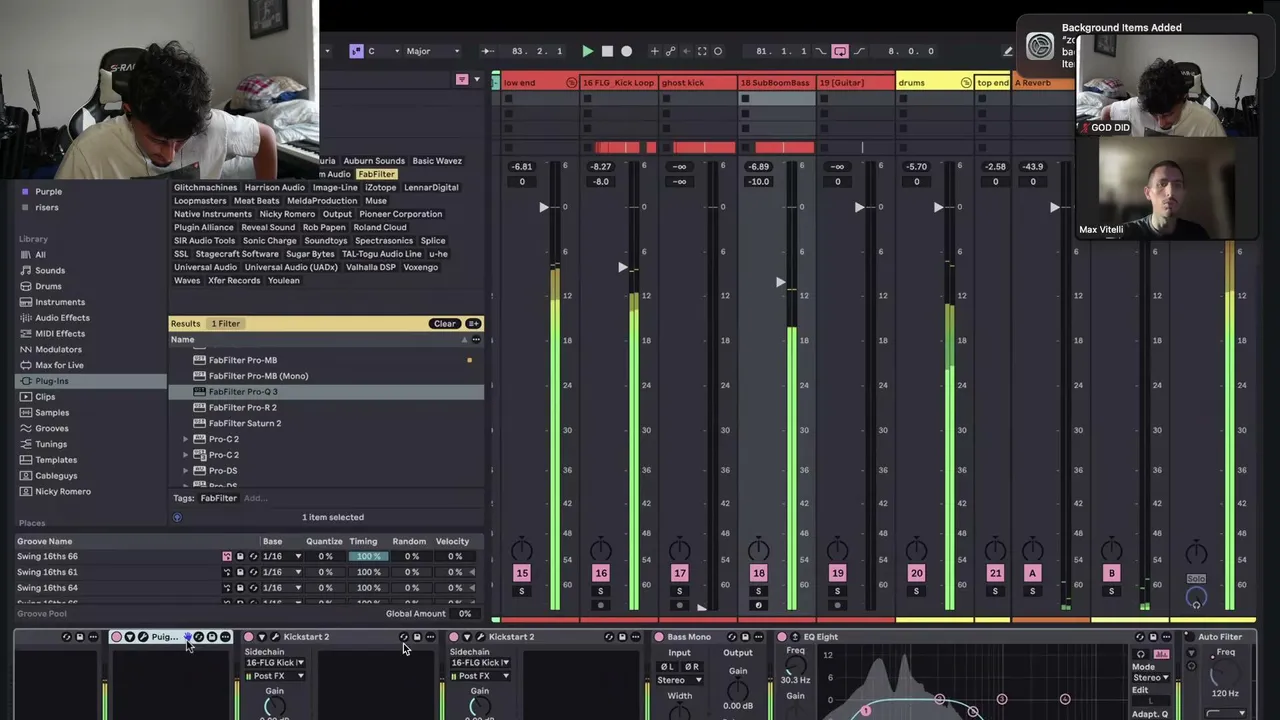Viewport: 1280px width, 720px height.
Task: Click the Punch-In switch icon
Action: pos(821,51)
